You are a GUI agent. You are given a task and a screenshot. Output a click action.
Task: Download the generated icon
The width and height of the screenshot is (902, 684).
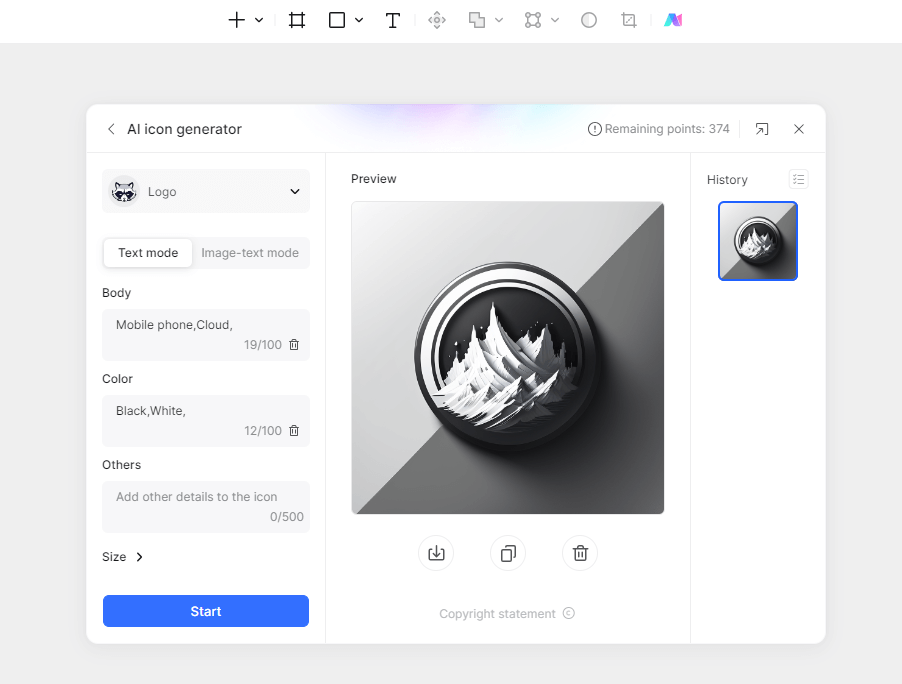pyautogui.click(x=436, y=553)
